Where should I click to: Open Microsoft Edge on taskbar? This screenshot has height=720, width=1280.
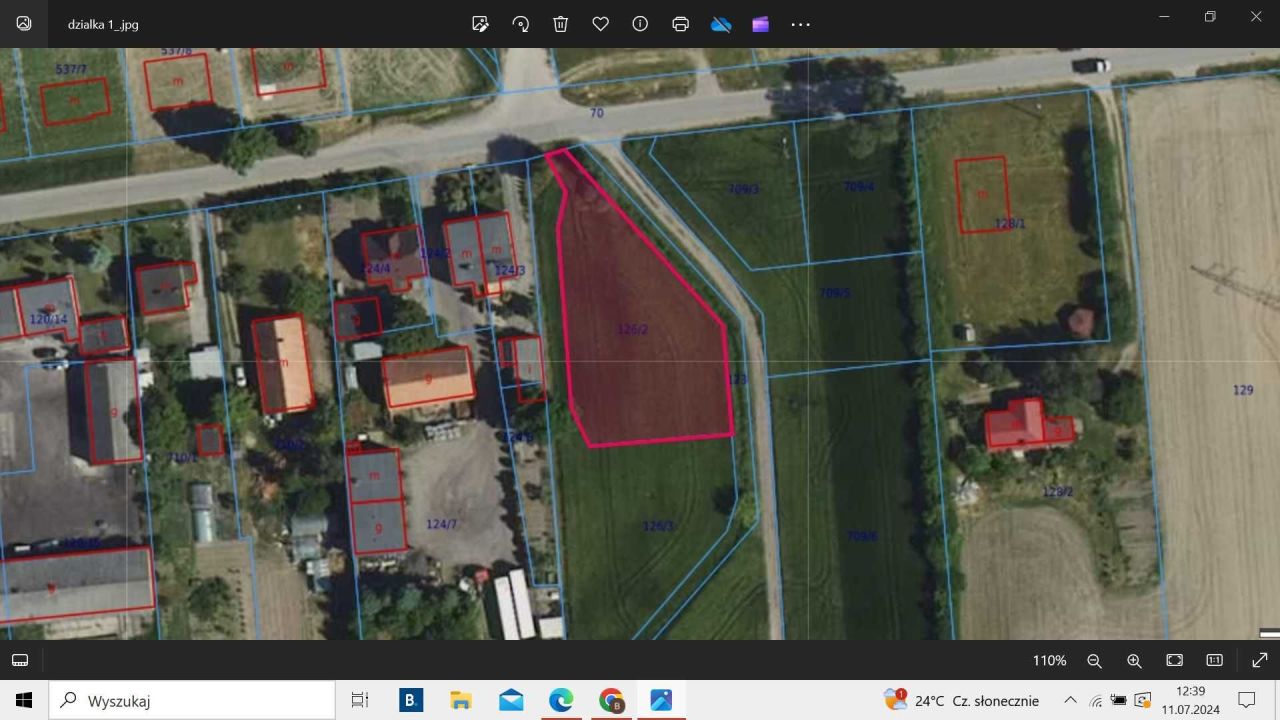[x=561, y=700]
